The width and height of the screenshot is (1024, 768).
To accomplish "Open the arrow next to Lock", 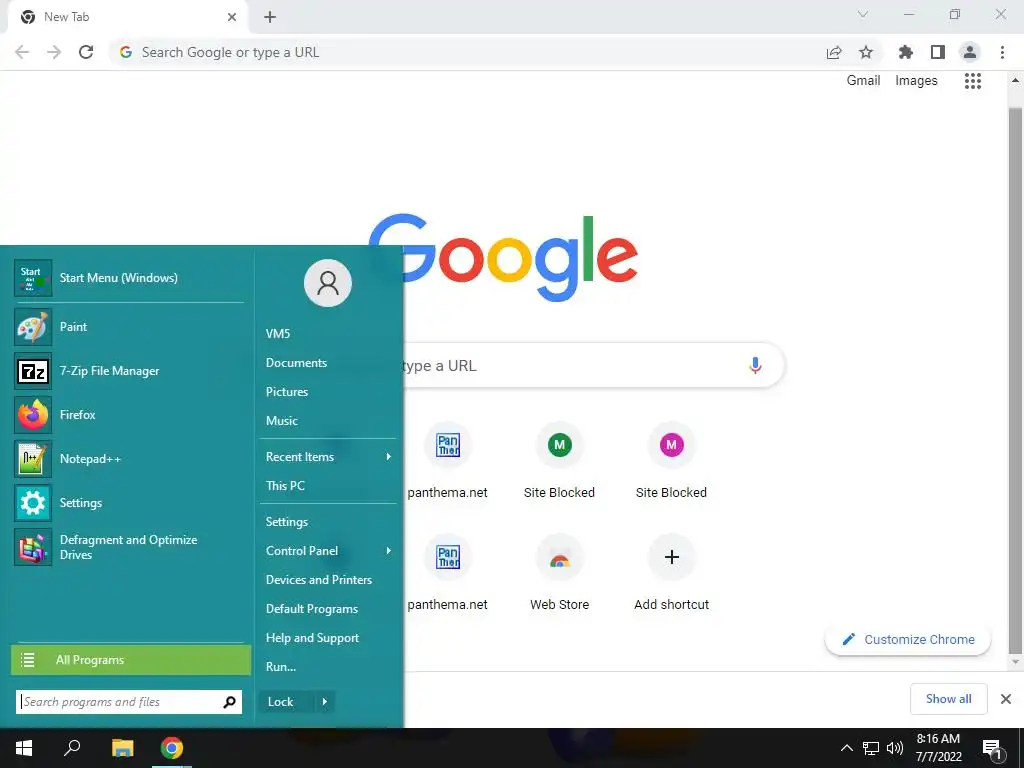I will pyautogui.click(x=325, y=702).
